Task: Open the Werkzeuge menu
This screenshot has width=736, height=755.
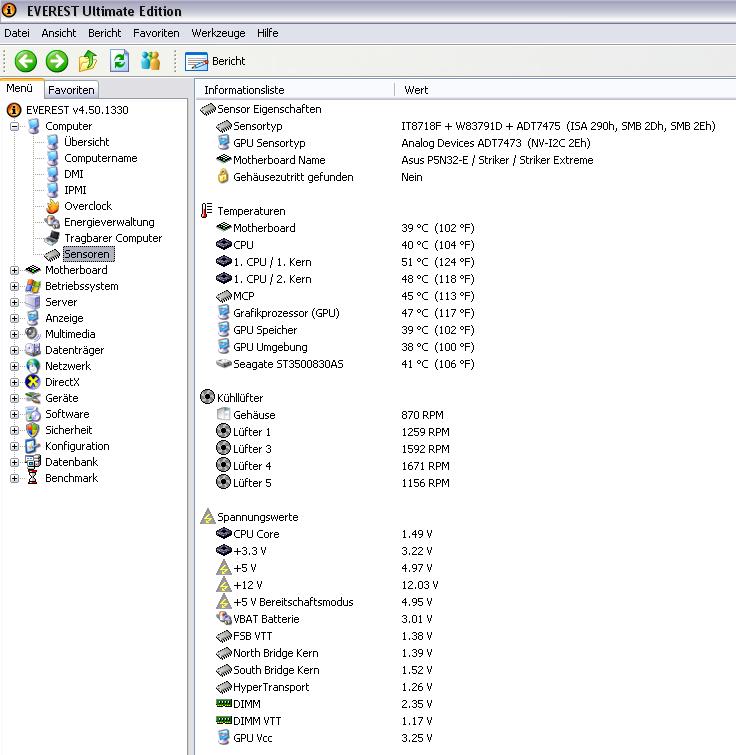Action: (218, 33)
